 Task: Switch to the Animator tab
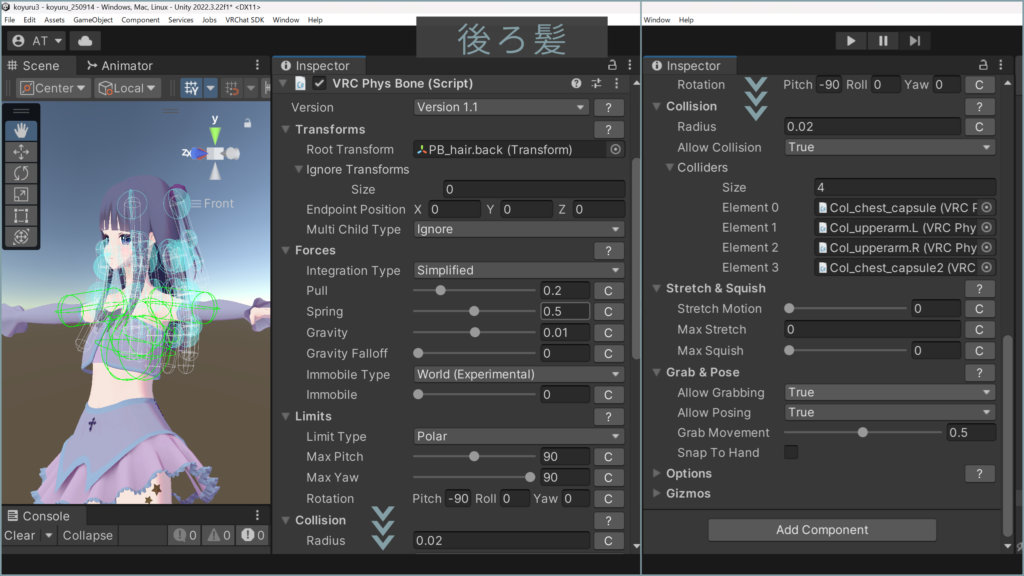118,66
